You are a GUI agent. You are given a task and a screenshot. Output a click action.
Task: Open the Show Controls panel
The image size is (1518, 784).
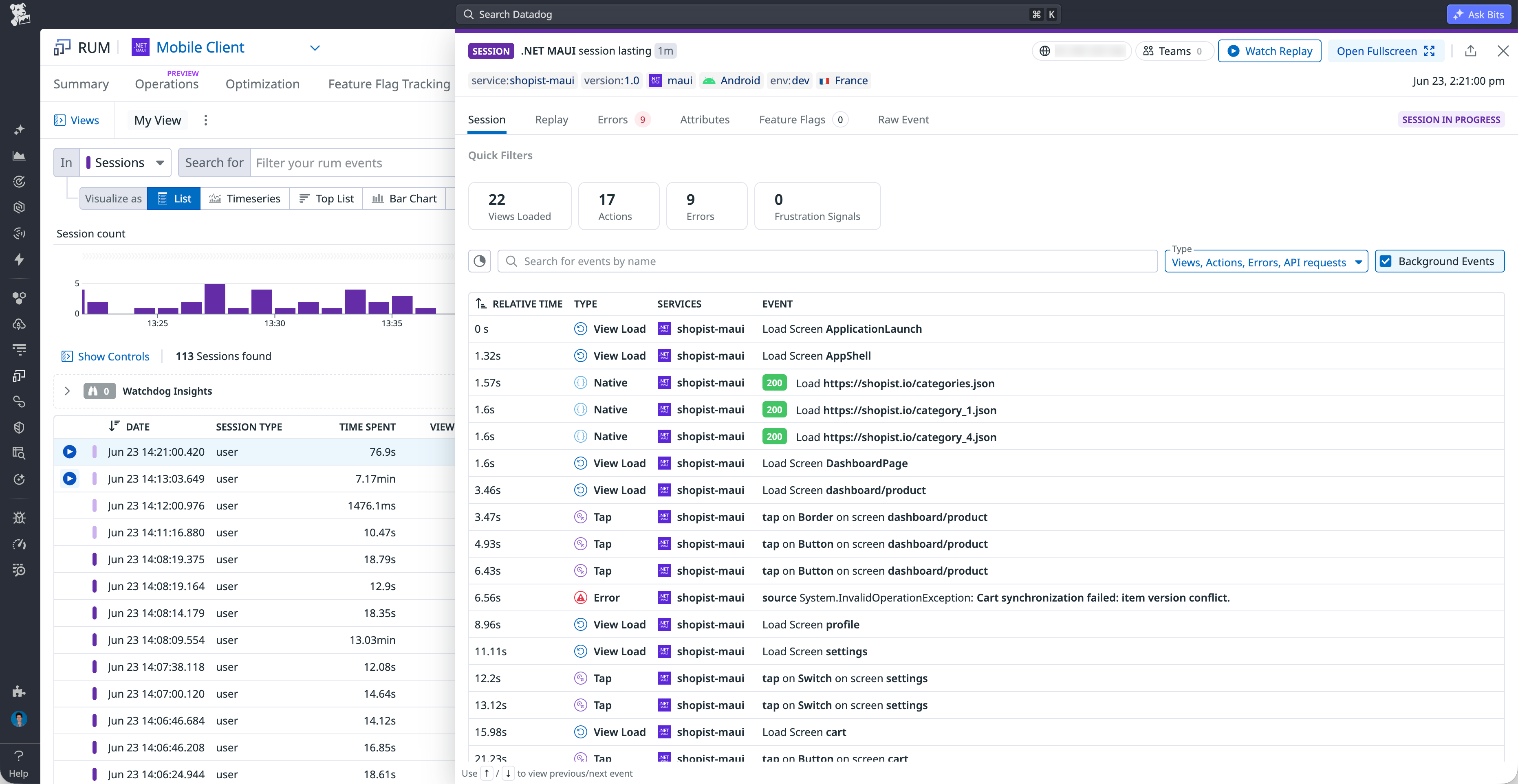pyautogui.click(x=106, y=356)
